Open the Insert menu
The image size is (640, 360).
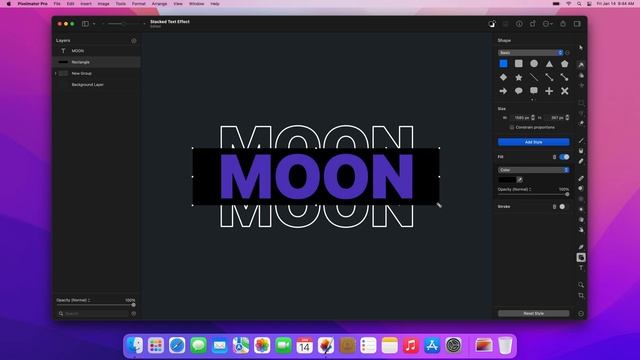click(x=86, y=4)
